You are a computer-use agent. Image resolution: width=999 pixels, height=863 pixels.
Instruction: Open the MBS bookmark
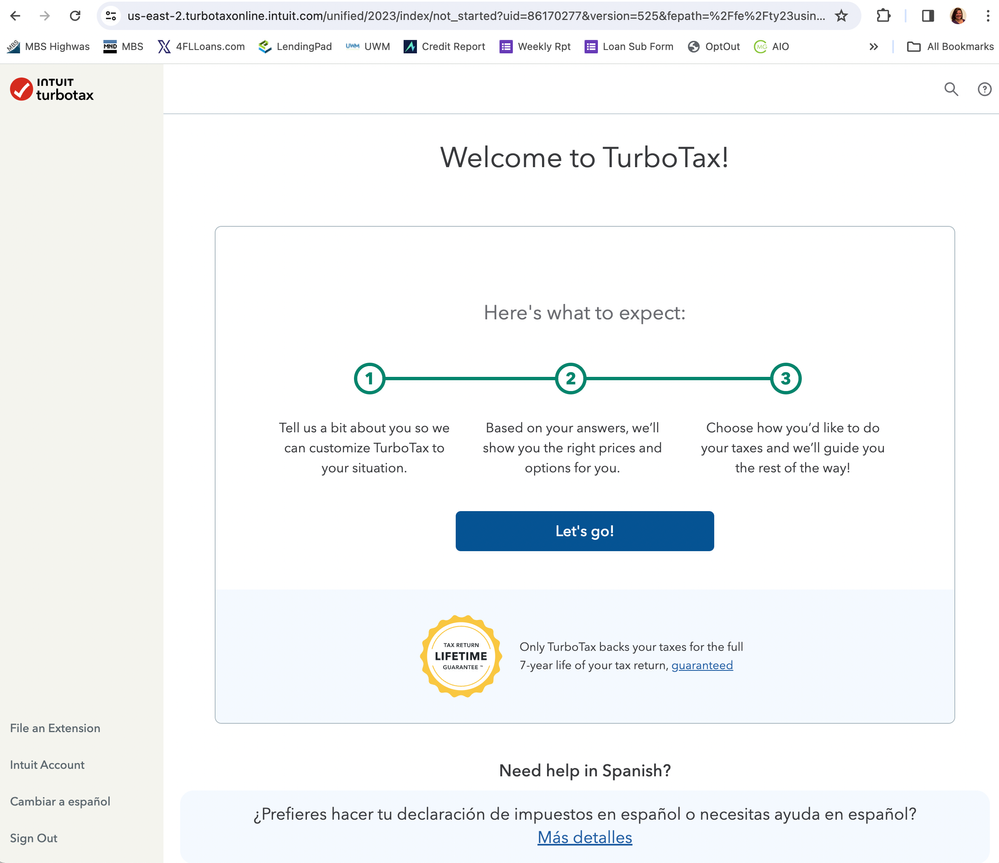coord(123,46)
